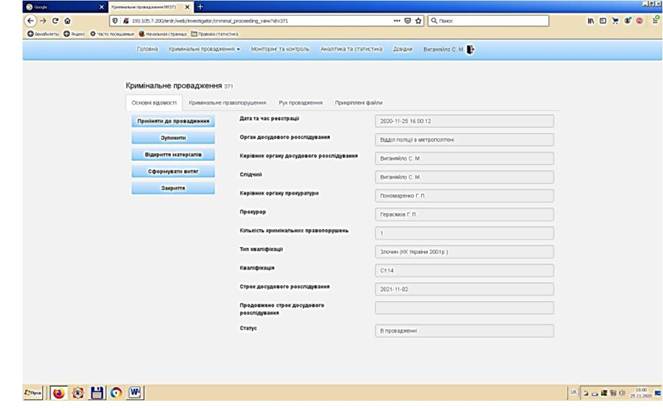The width and height of the screenshot is (663, 409).
Task: Click the browser search input field
Action: tap(488, 21)
